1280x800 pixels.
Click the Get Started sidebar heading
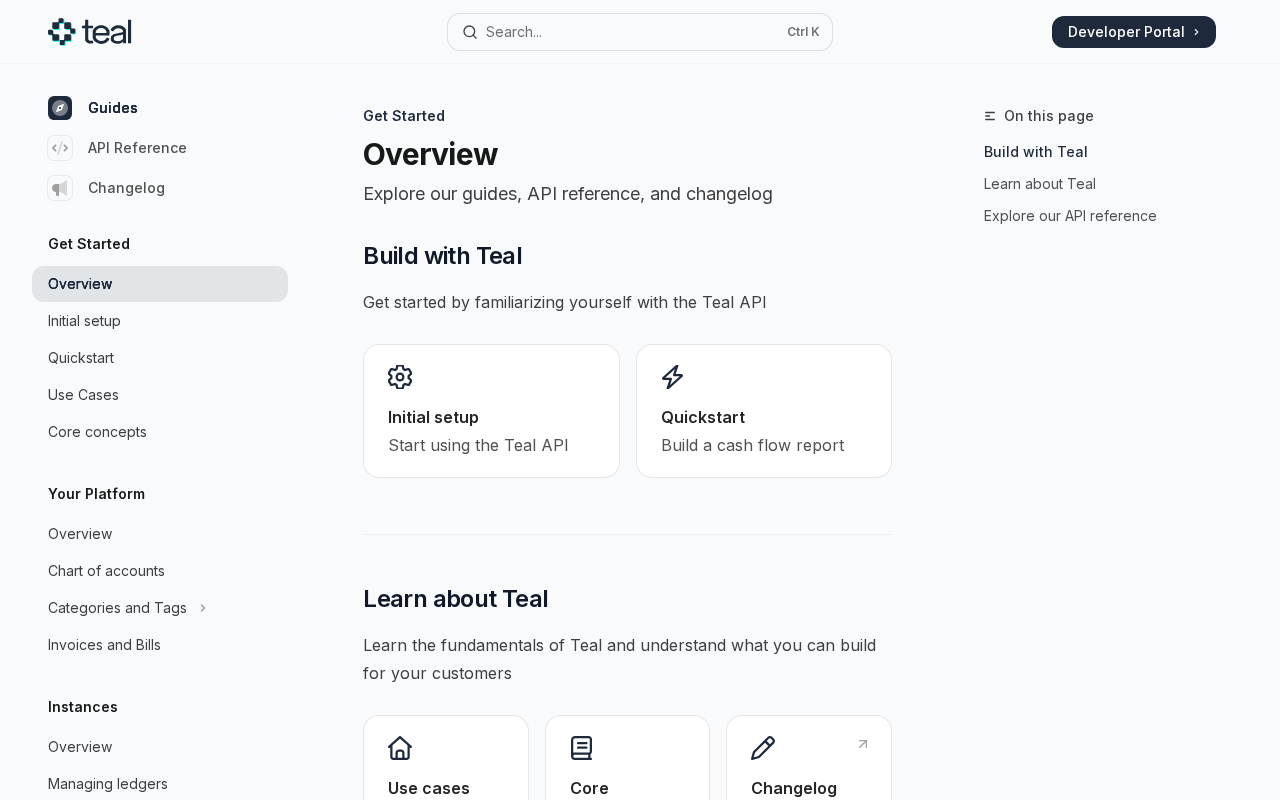point(89,244)
